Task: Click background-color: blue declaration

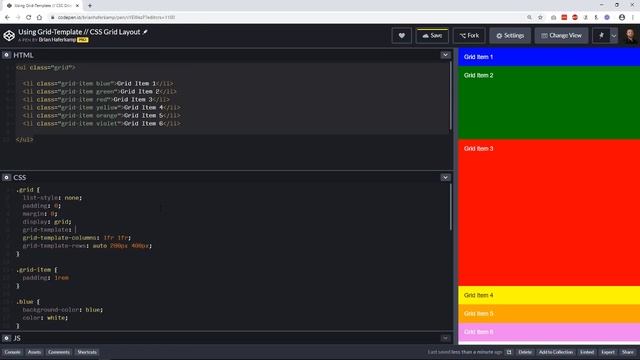Action: tap(63, 310)
